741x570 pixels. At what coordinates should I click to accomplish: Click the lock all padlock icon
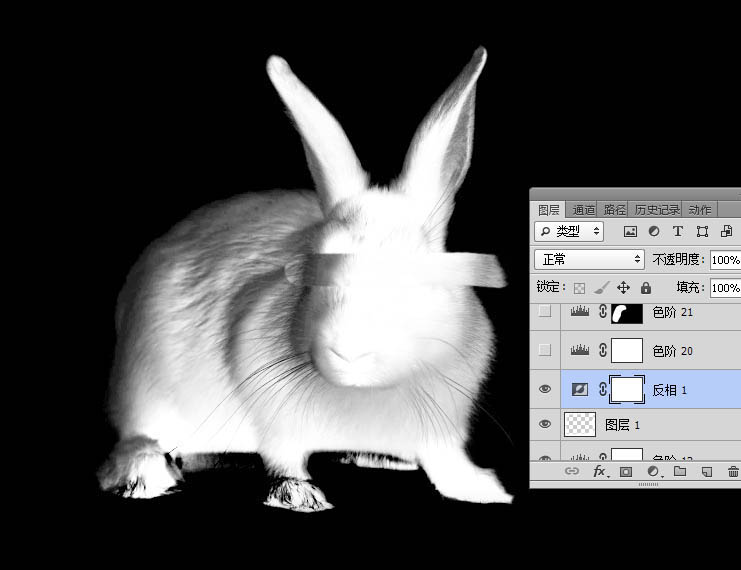pyautogui.click(x=645, y=288)
